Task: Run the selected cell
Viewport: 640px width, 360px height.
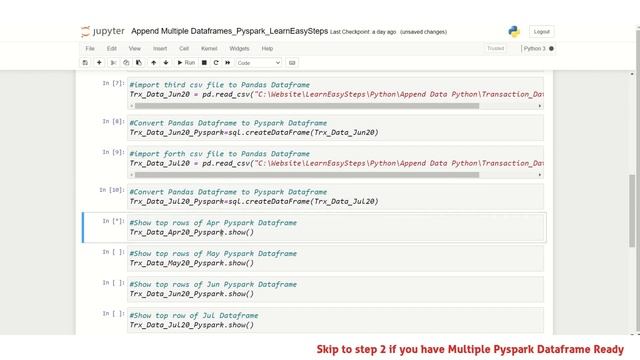Action: pos(186,63)
